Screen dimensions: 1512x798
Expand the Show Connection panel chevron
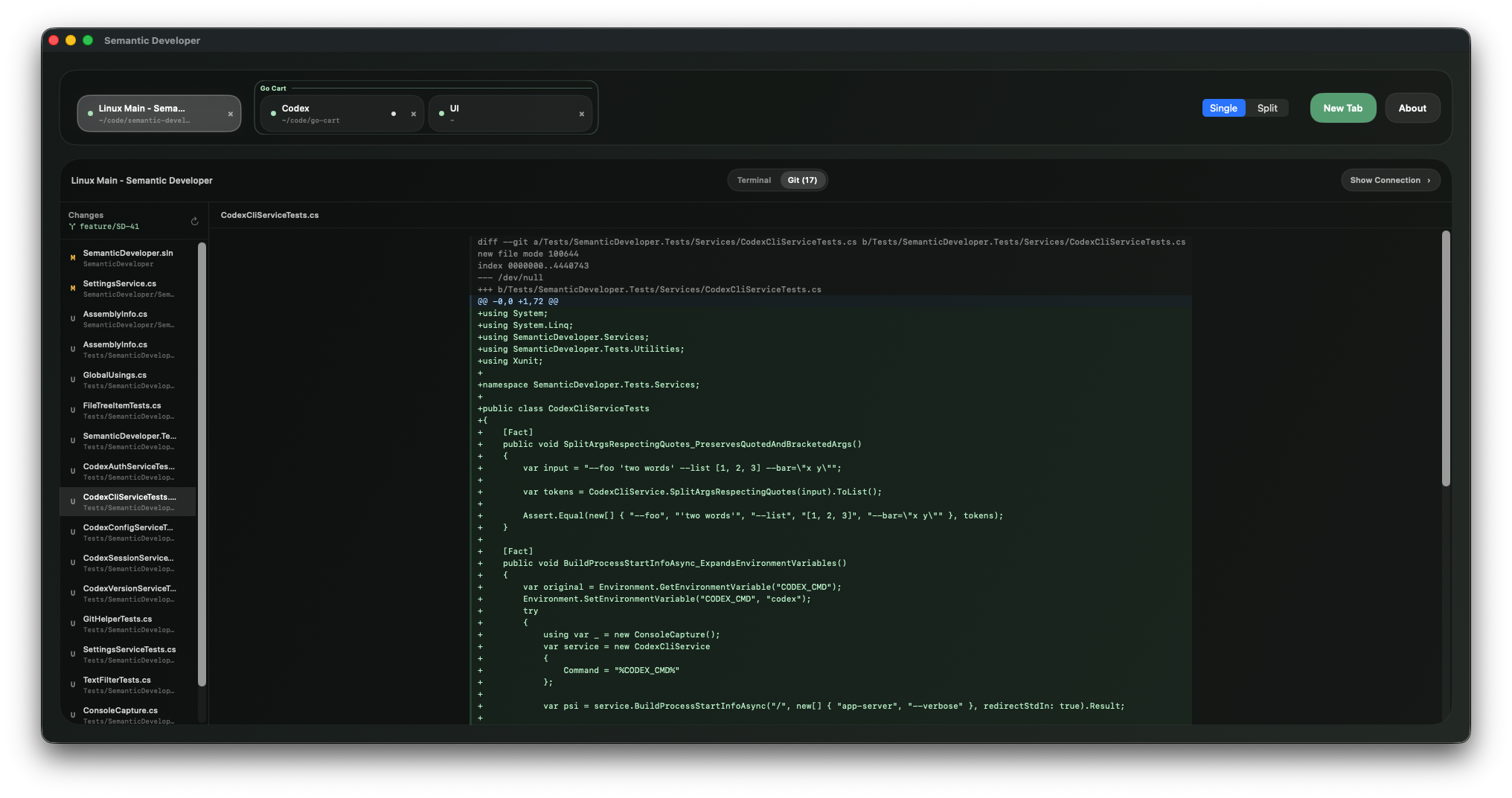1429,180
